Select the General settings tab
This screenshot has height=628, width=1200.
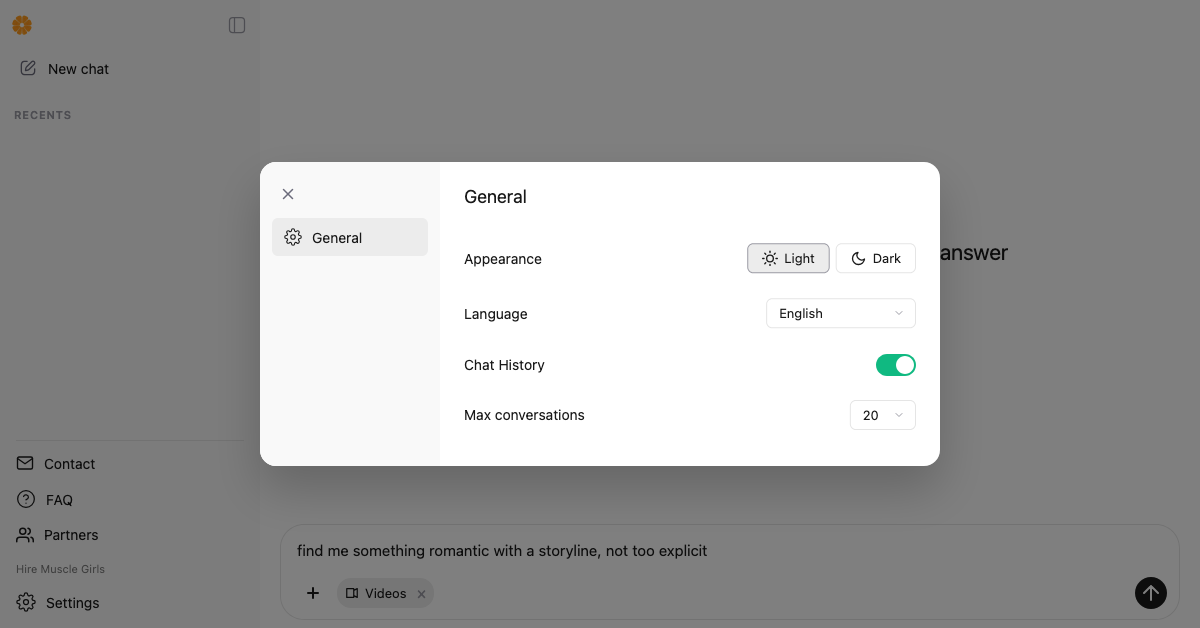[350, 237]
